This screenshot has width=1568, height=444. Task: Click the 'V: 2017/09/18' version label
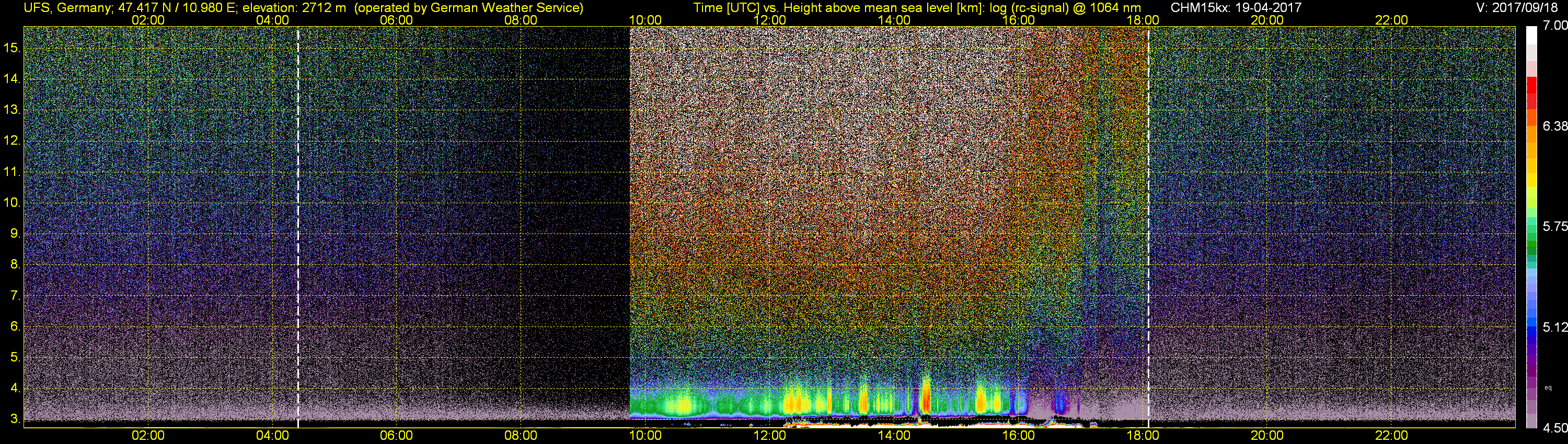pos(1519,8)
